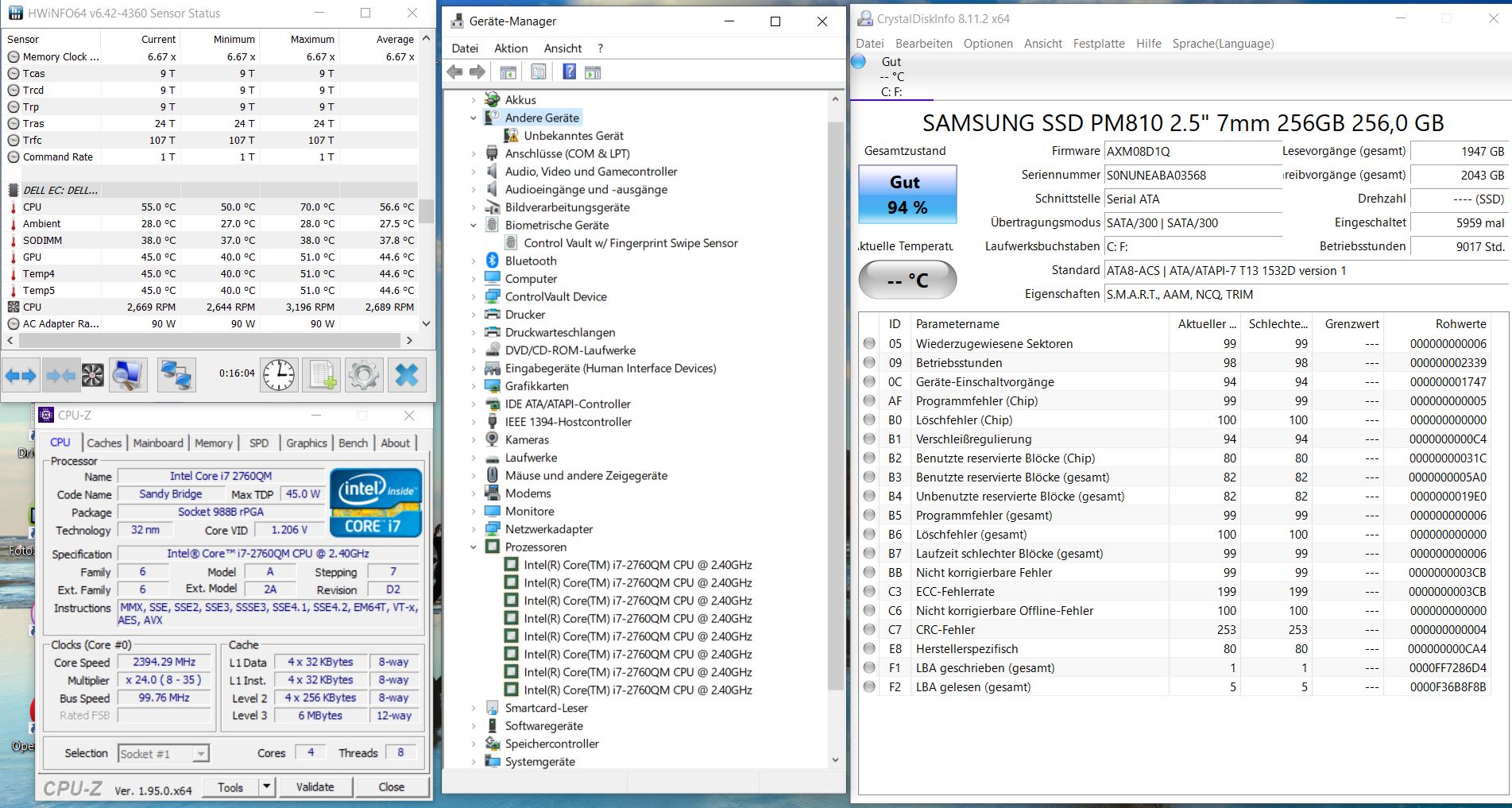This screenshot has height=808, width=1512.
Task: Select the Control Vault w/ Fingerprint Swipe Sensor device
Action: pos(631,243)
